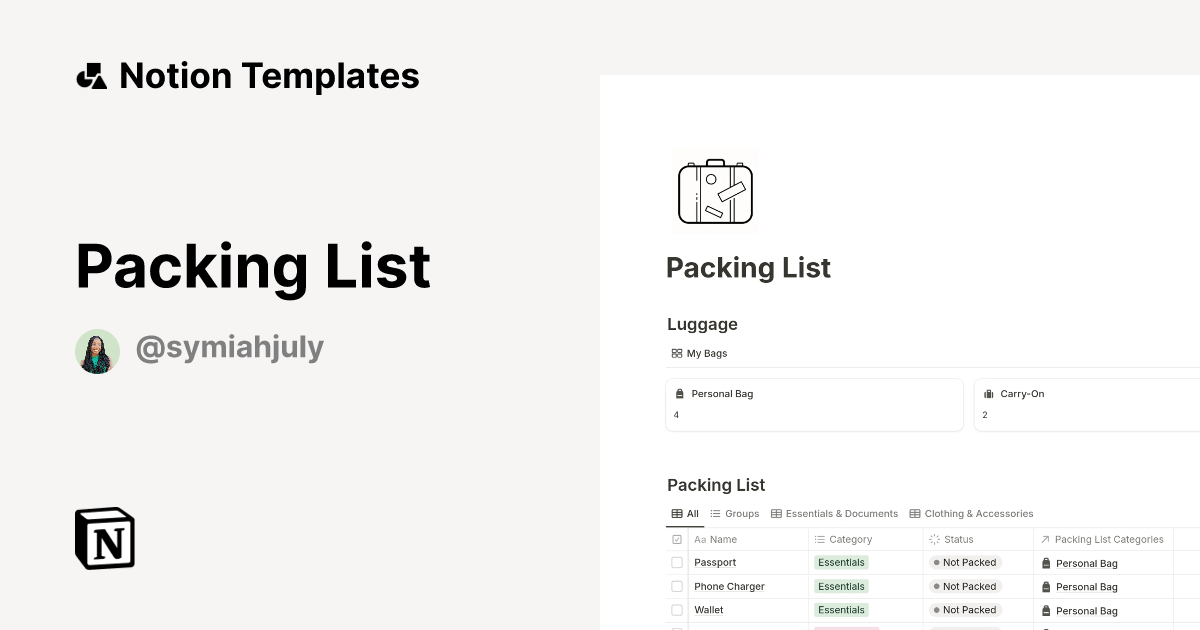Image resolution: width=1200 pixels, height=630 pixels.
Task: Click the briefcase icon on the Carry-On card
Action: point(989,393)
